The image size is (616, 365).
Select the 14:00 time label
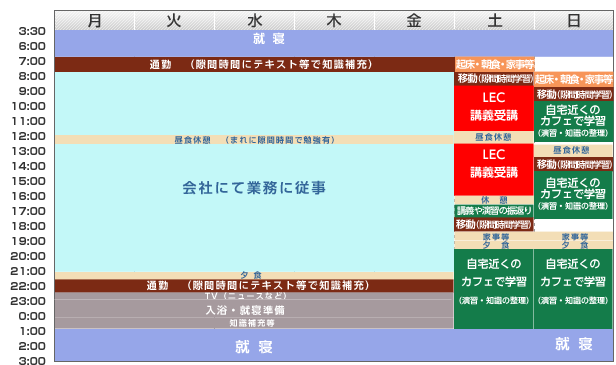pyautogui.click(x=28, y=166)
